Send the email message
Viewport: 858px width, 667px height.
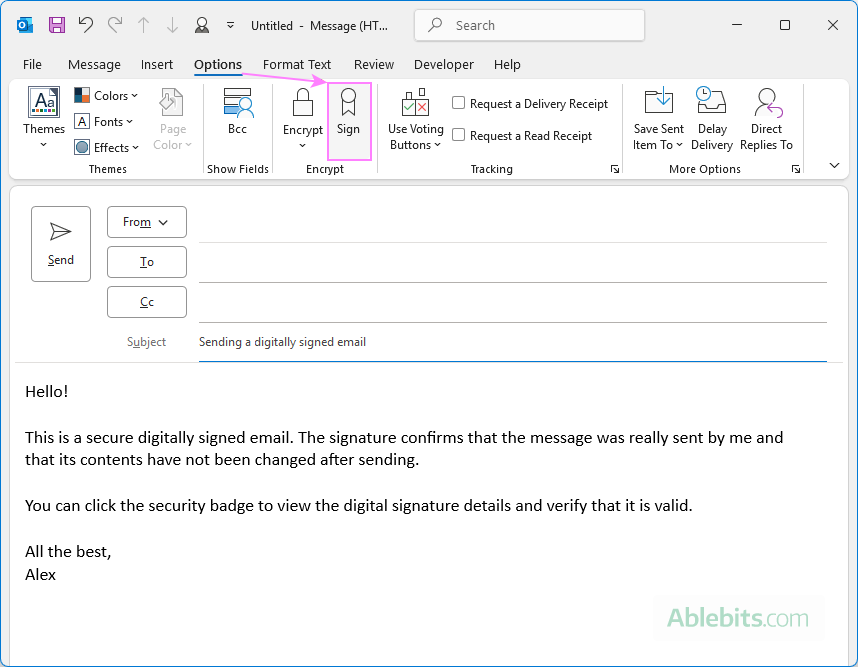(x=61, y=243)
